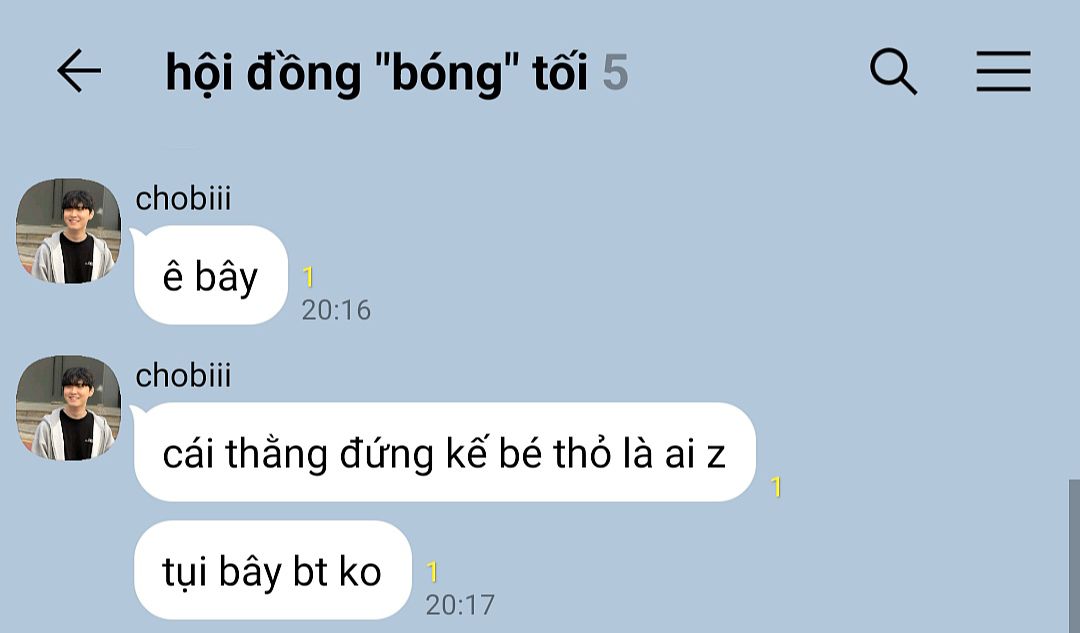Click chobiii name above second message group

183,375
